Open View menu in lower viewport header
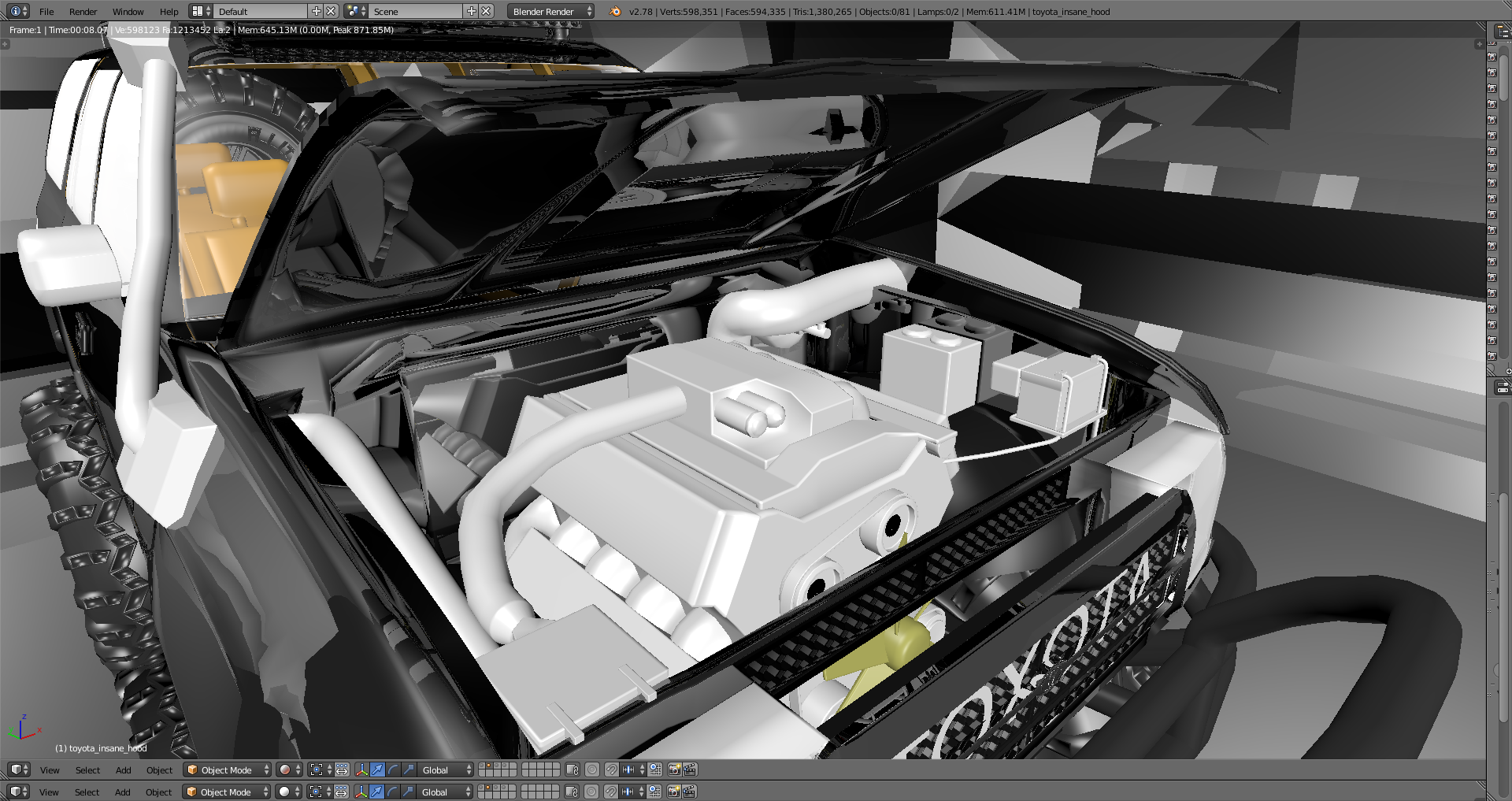Image resolution: width=1512 pixels, height=801 pixels. click(x=49, y=792)
